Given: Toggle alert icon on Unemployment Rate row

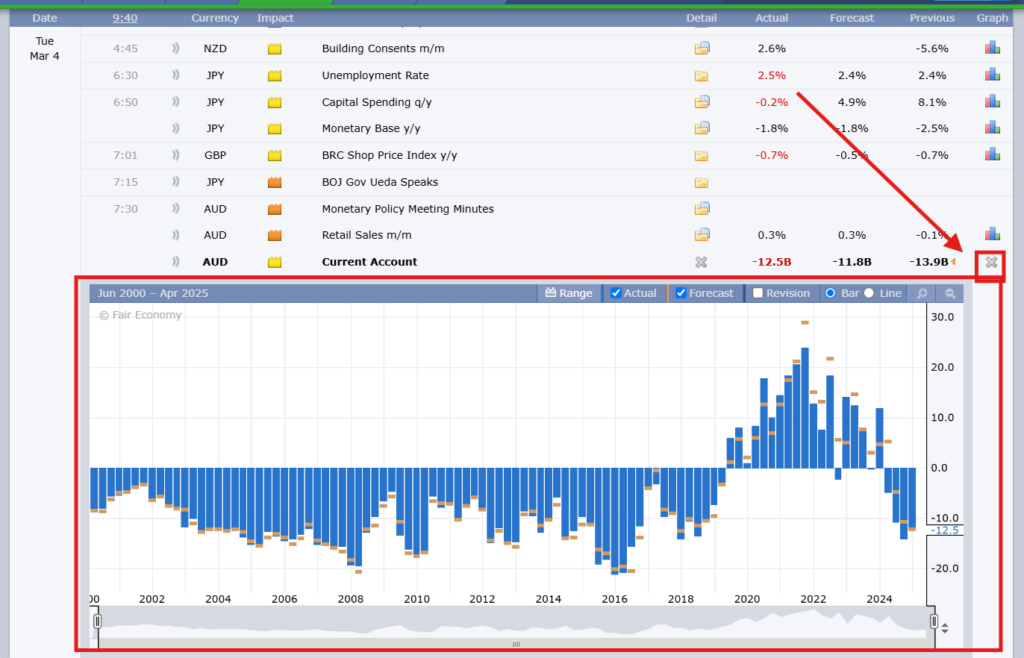Looking at the screenshot, I should [x=175, y=75].
